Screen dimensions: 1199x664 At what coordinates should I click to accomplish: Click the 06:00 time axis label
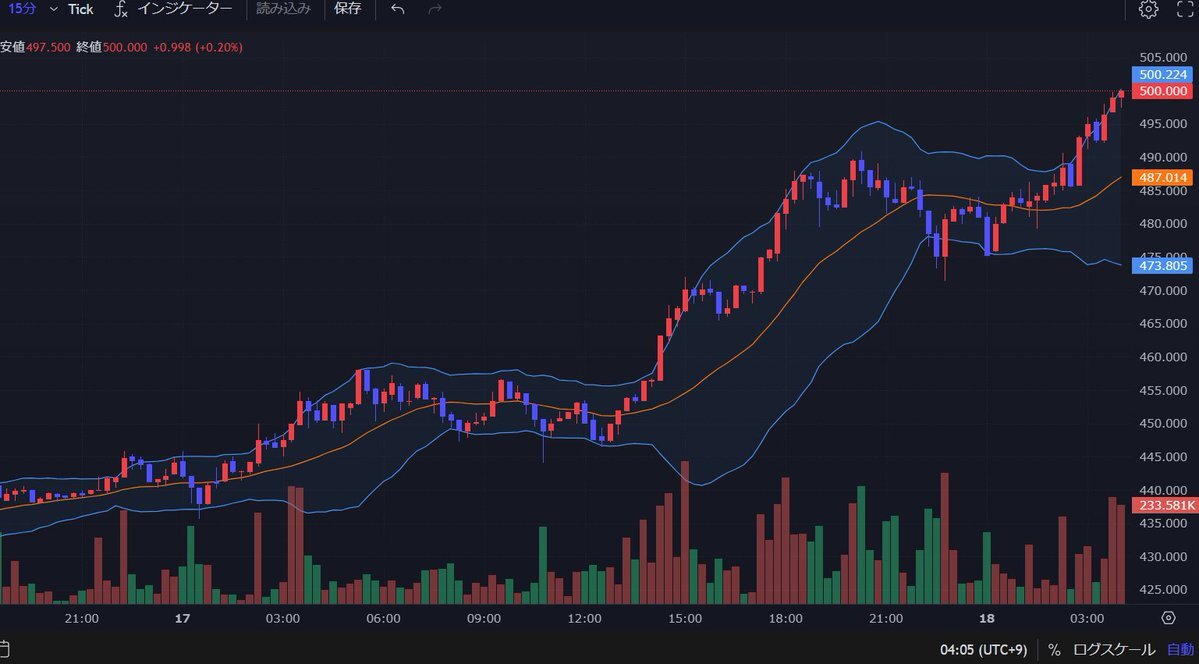tap(383, 618)
